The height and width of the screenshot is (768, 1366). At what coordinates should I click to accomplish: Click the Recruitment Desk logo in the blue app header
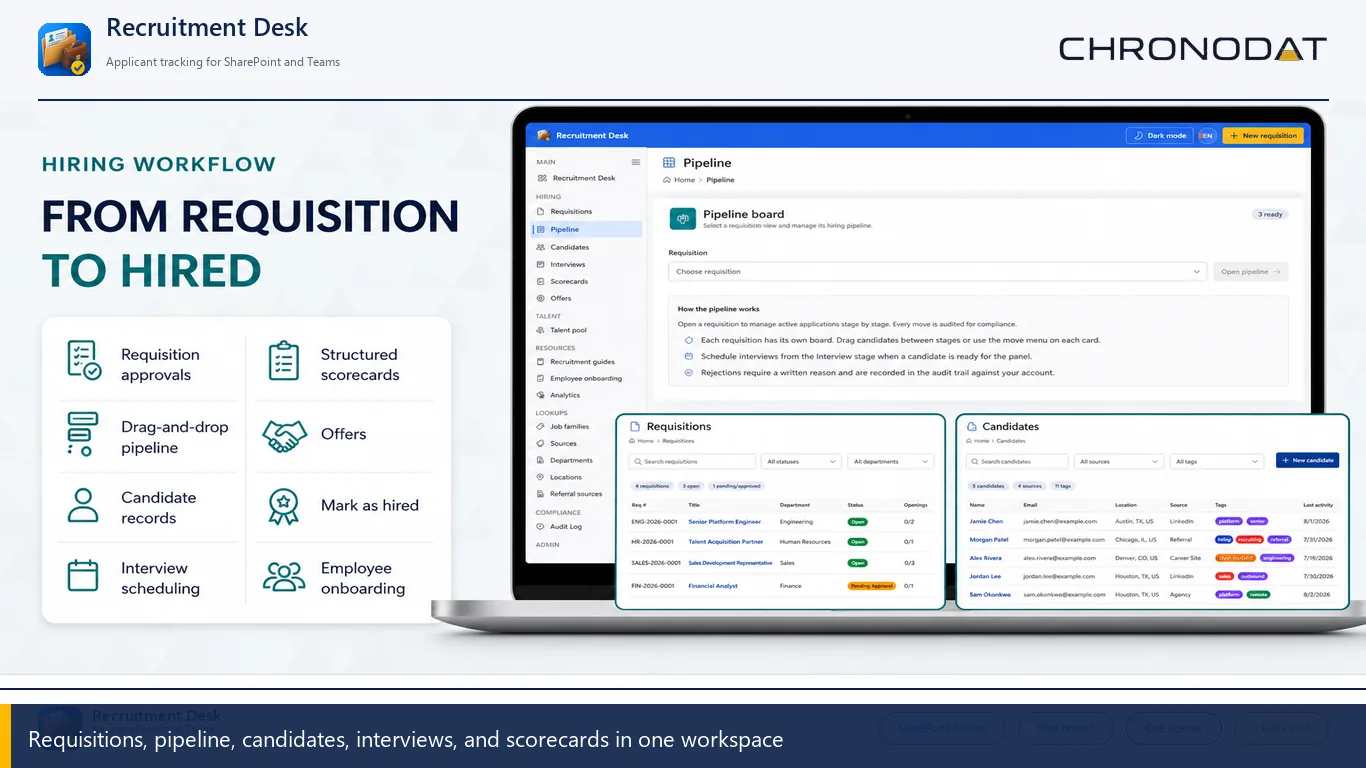click(544, 135)
